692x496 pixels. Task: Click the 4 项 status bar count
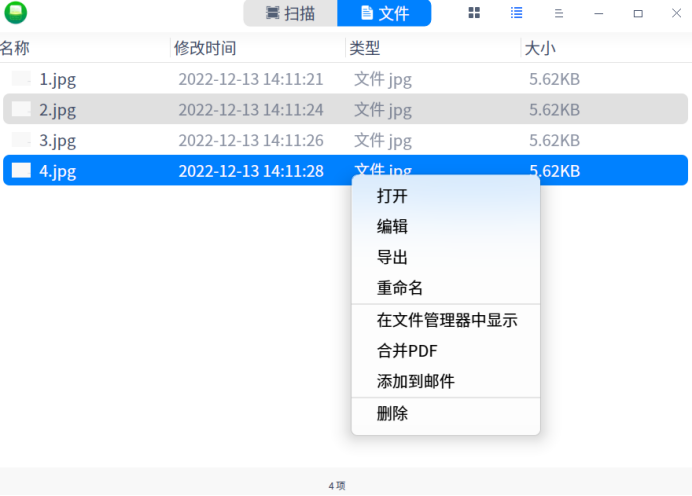(337, 486)
